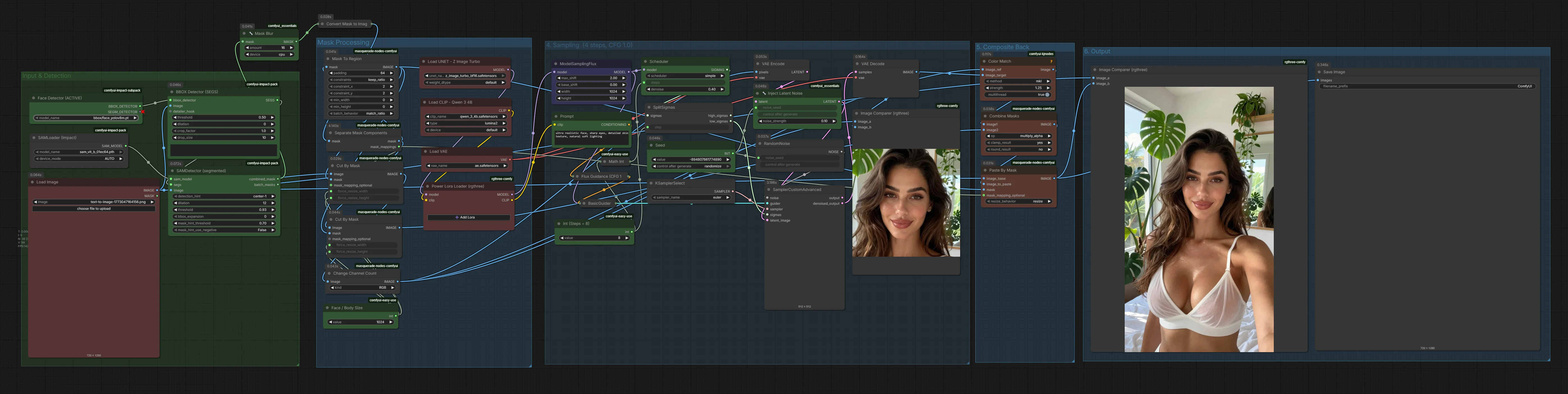Select the 6. Output group title

(1097, 52)
